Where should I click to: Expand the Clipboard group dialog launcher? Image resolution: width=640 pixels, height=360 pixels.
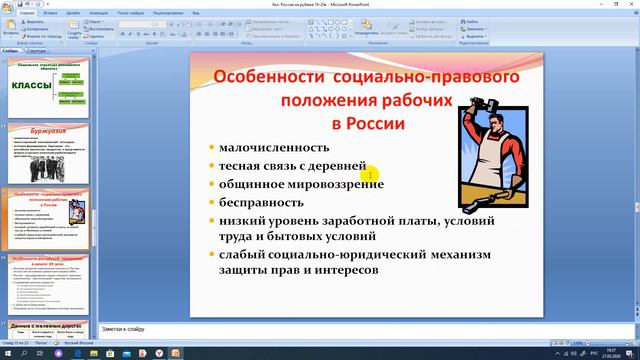pyautogui.click(x=61, y=43)
